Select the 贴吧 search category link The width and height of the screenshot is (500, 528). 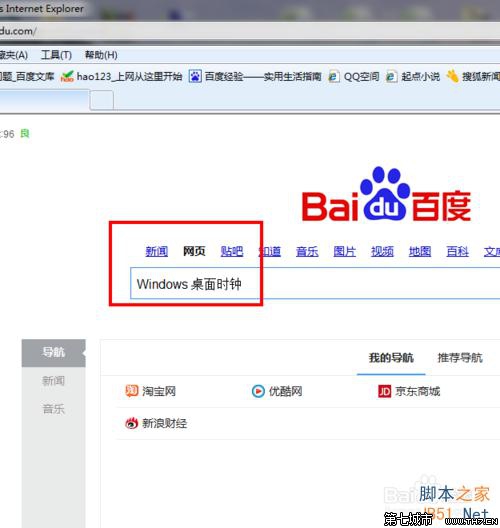[x=232, y=251]
